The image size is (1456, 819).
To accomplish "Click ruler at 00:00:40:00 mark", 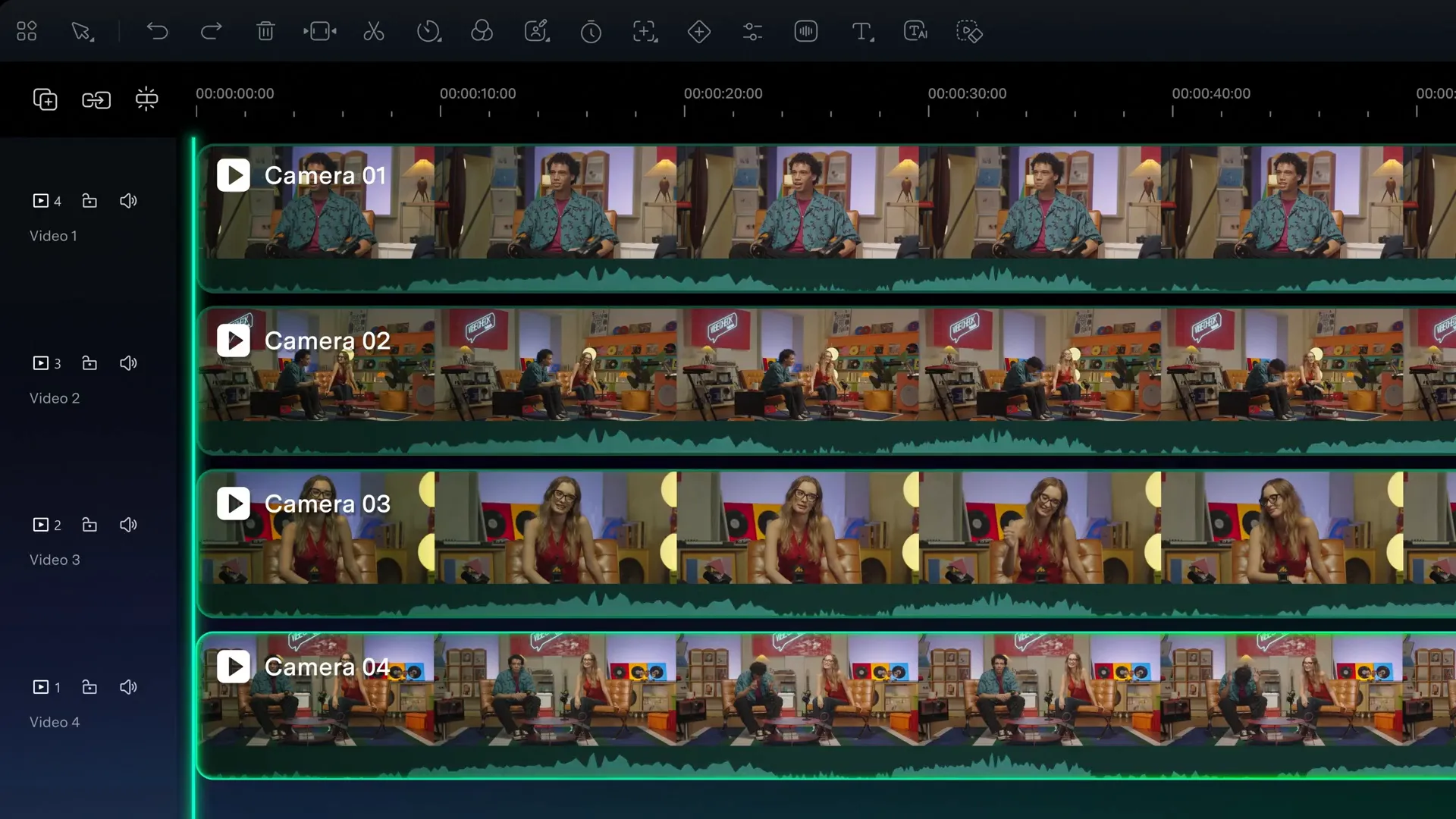I will point(1211,93).
